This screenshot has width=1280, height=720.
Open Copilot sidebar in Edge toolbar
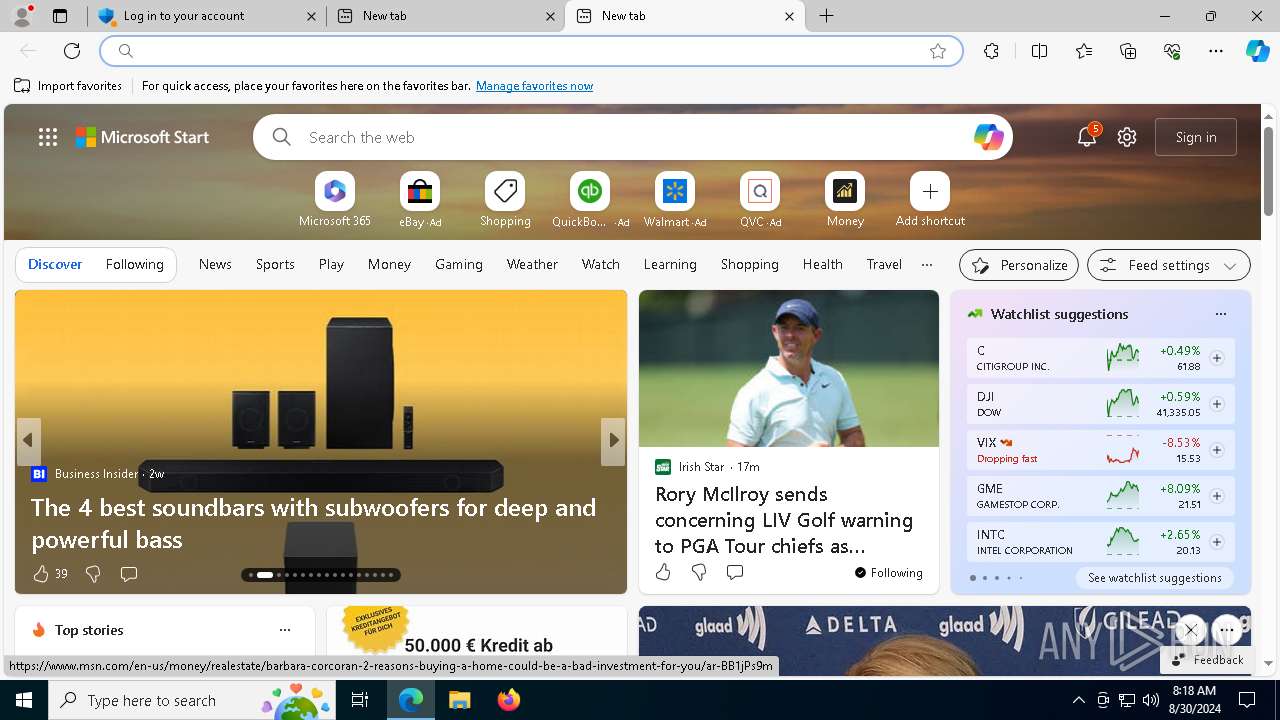1257,51
